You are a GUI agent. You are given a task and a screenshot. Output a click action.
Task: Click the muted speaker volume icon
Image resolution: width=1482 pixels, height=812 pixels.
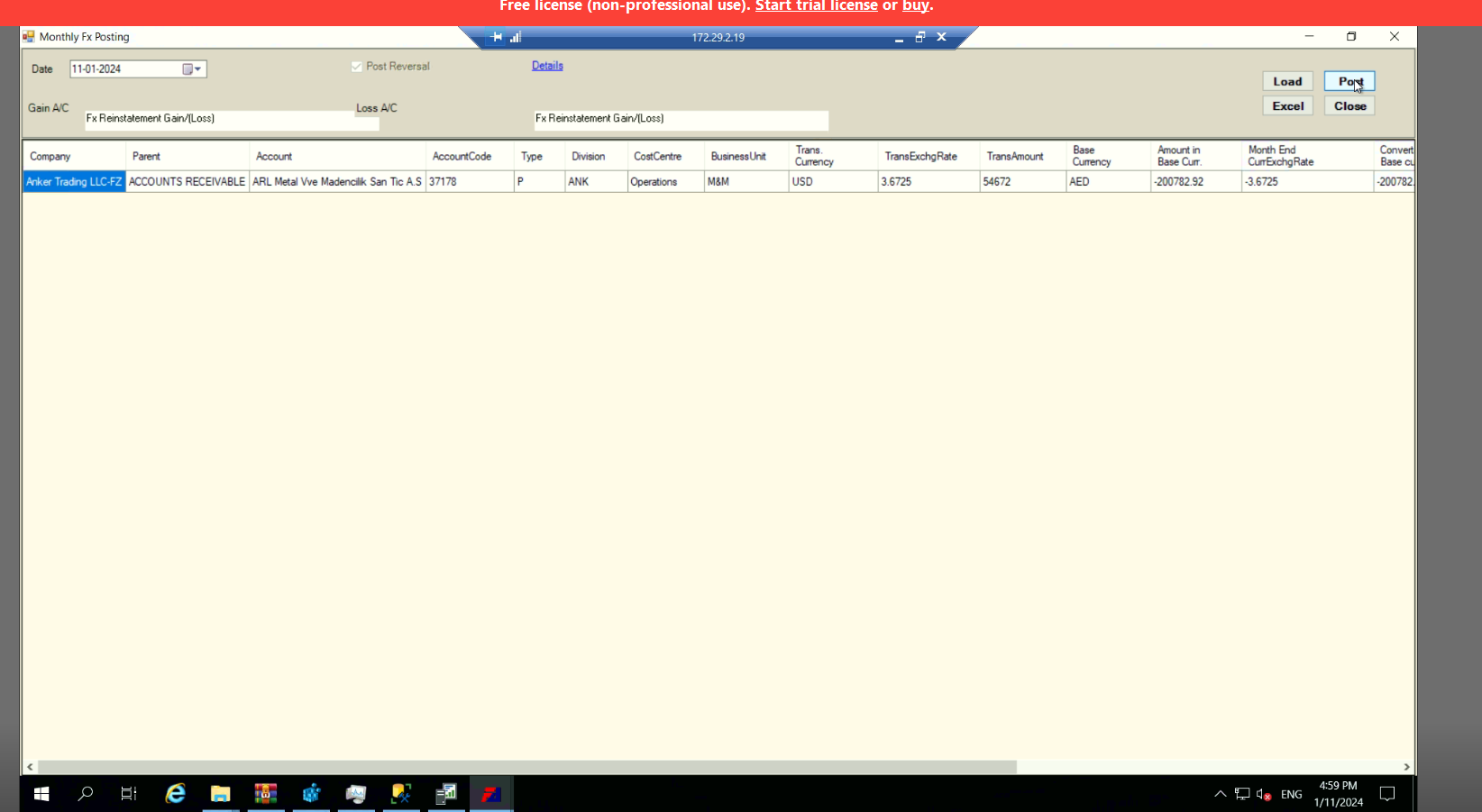(1263, 794)
